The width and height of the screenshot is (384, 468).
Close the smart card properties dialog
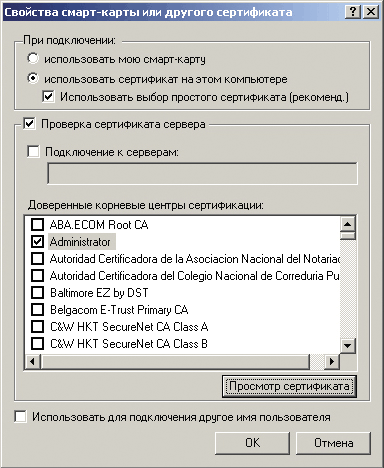pyautogui.click(x=371, y=12)
